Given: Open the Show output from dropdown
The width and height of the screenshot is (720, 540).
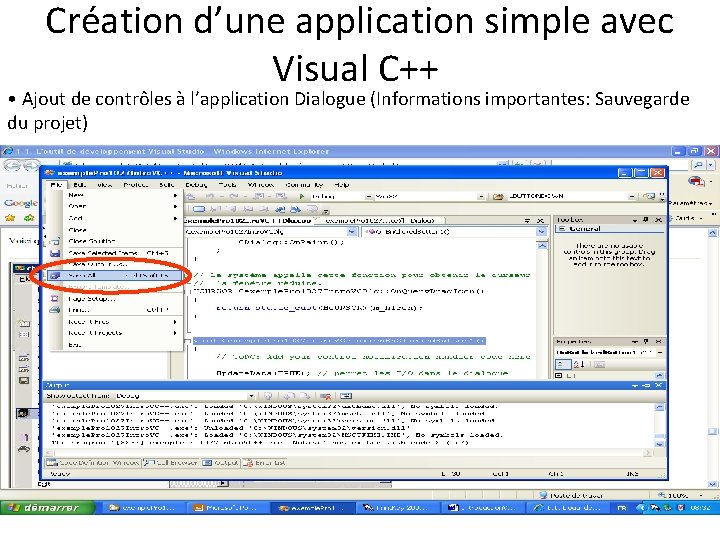Looking at the screenshot, I should click(251, 396).
